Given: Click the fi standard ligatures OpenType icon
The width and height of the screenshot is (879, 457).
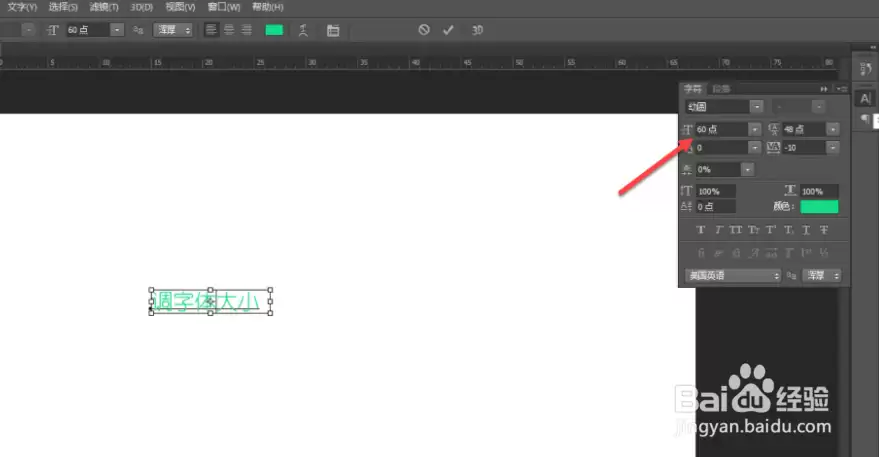Looking at the screenshot, I should (x=701, y=253).
